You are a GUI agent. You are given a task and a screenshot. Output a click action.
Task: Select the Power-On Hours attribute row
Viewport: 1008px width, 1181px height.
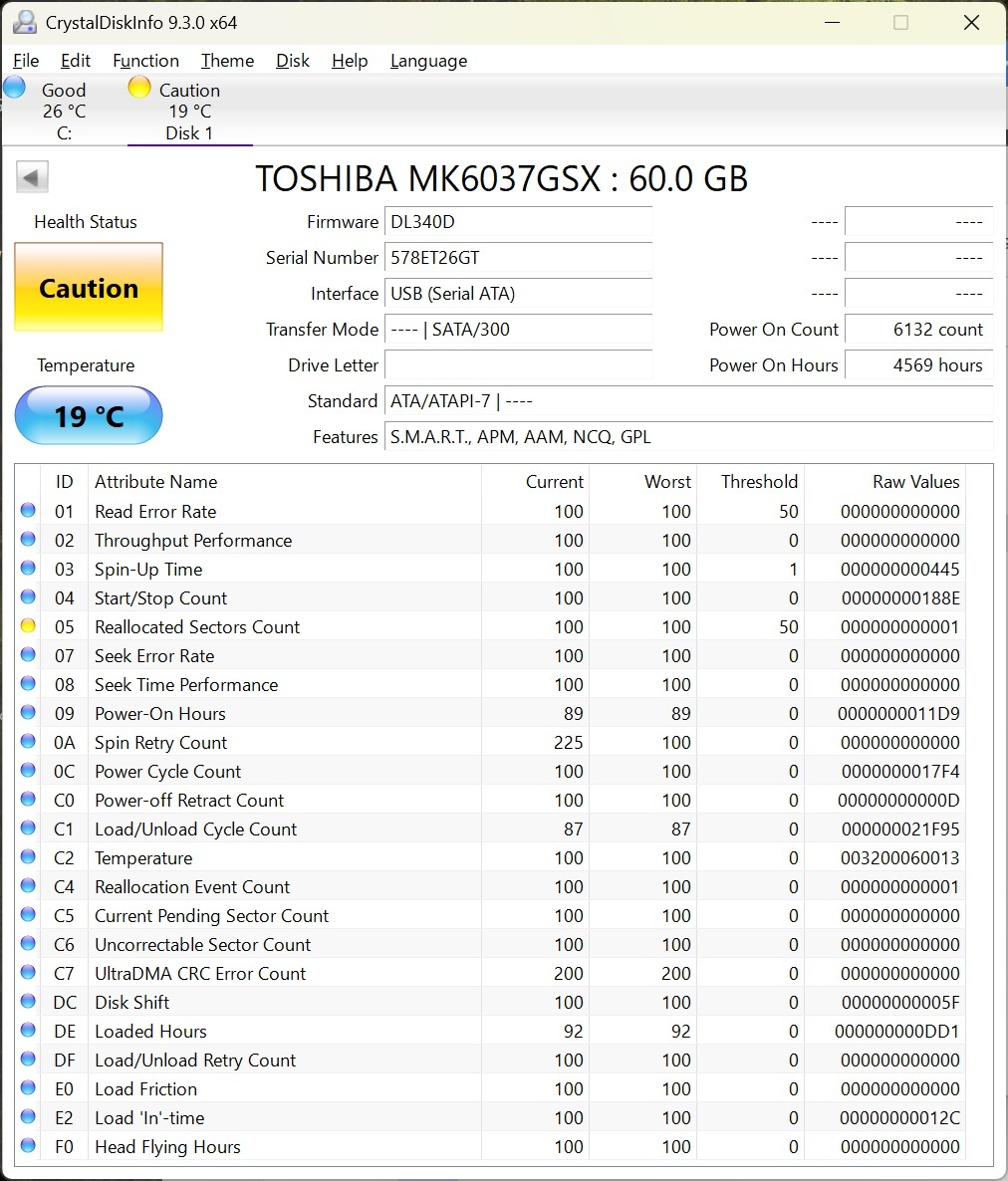coord(159,714)
